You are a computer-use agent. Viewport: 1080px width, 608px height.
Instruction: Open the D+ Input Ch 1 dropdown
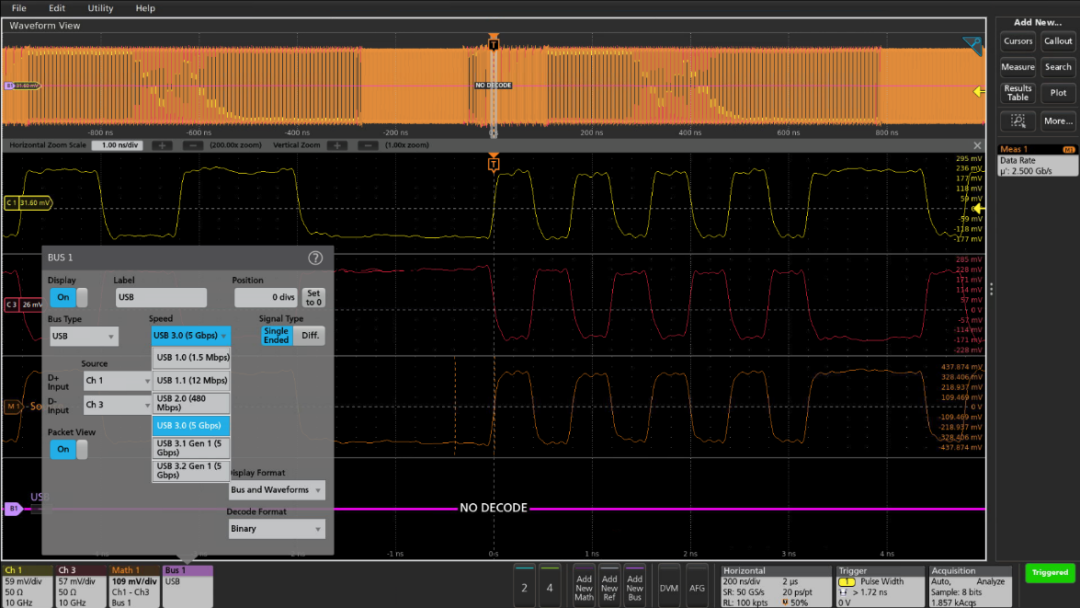(117, 381)
